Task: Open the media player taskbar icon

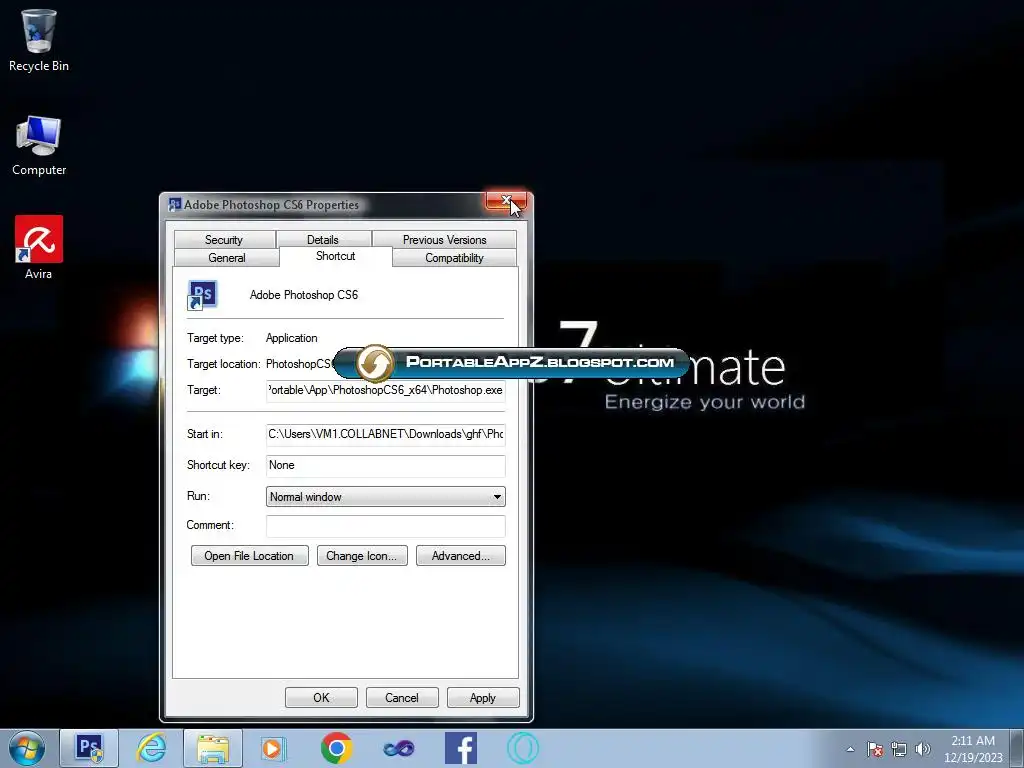Action: [x=272, y=748]
